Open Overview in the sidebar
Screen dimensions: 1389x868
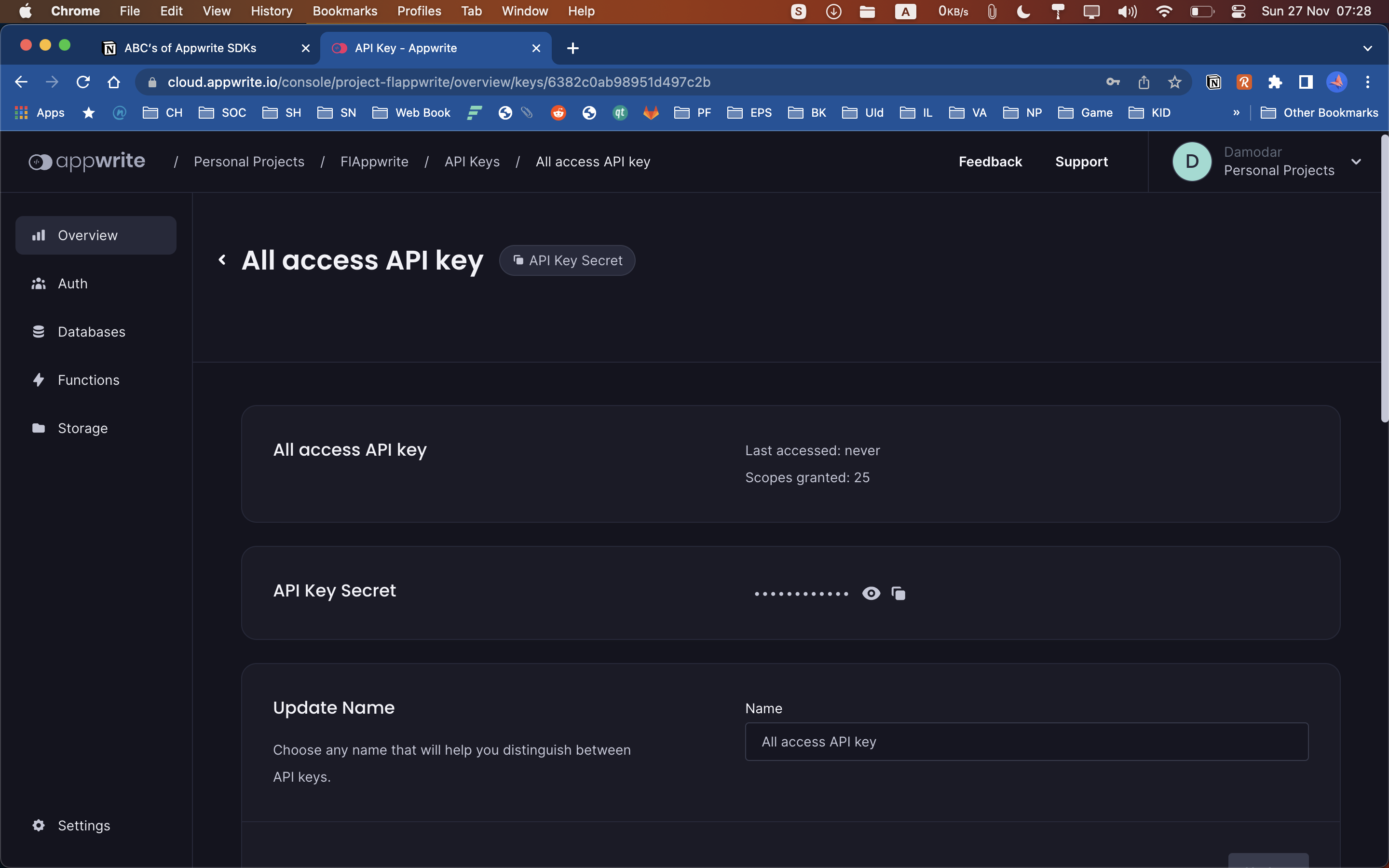[96, 235]
